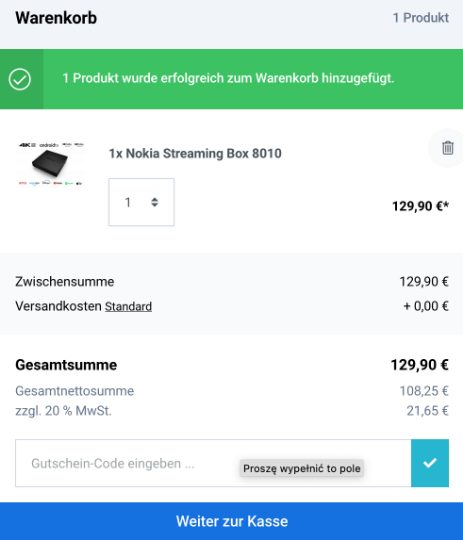The width and height of the screenshot is (463, 540).
Task: Click the green success checkmark icon
Action: click(x=20, y=79)
